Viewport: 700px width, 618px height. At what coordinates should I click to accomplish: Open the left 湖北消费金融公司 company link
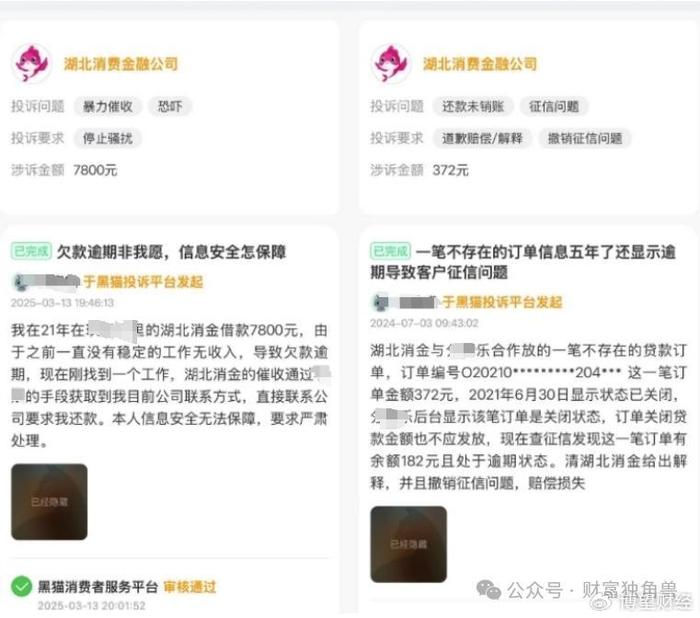coord(121,64)
